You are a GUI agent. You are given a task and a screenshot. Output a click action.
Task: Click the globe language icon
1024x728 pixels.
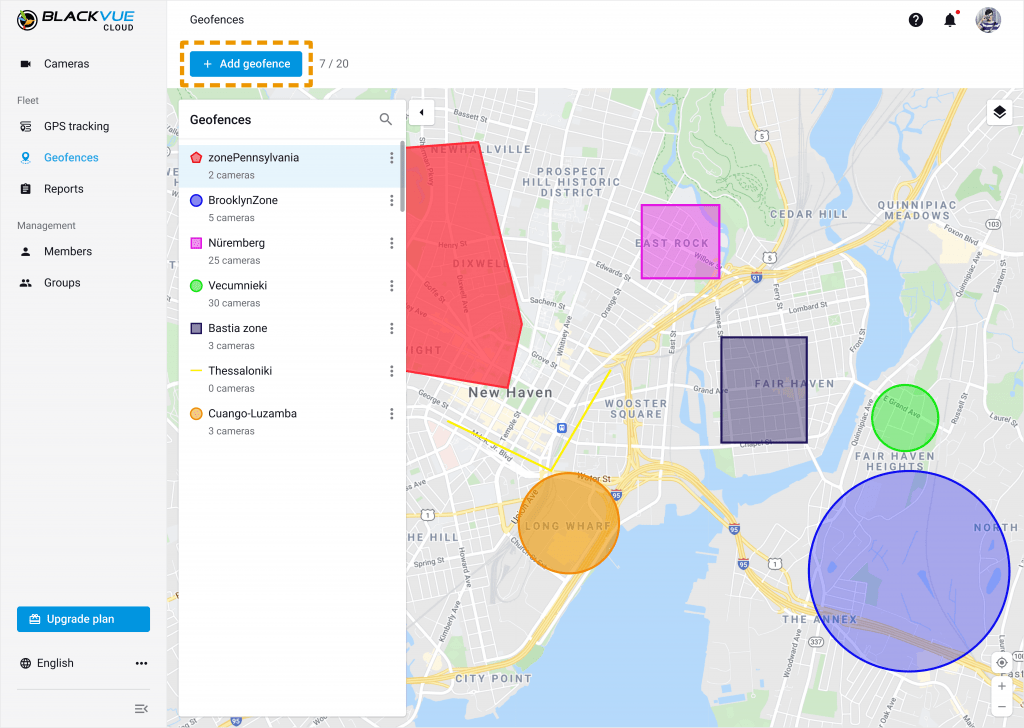25,663
